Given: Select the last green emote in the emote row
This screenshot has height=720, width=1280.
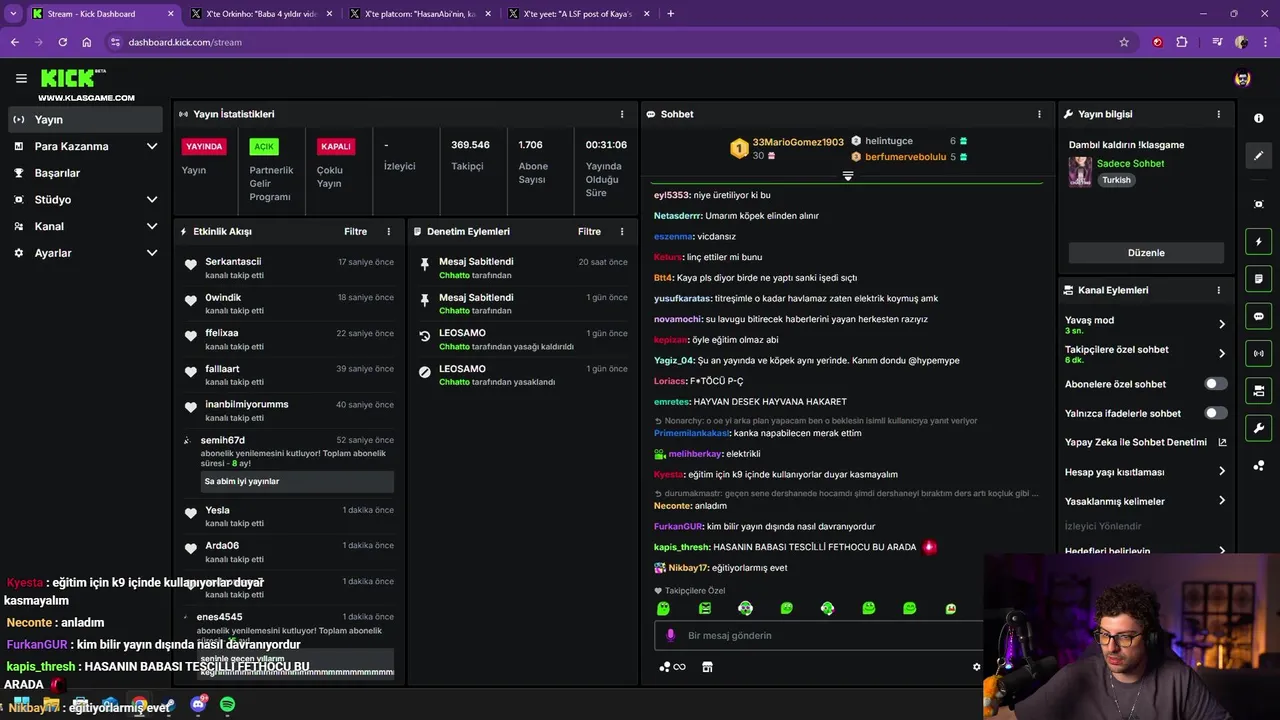Looking at the screenshot, I should pos(950,608).
